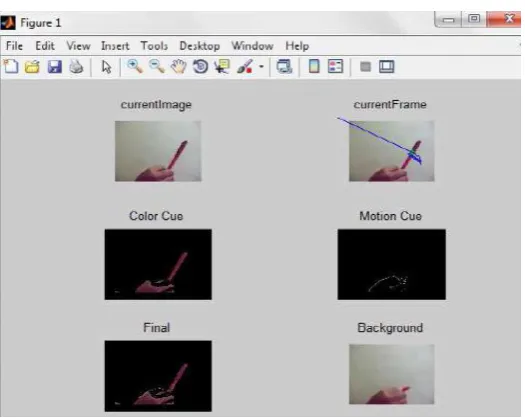Select the Pan hand tool

pos(178,66)
